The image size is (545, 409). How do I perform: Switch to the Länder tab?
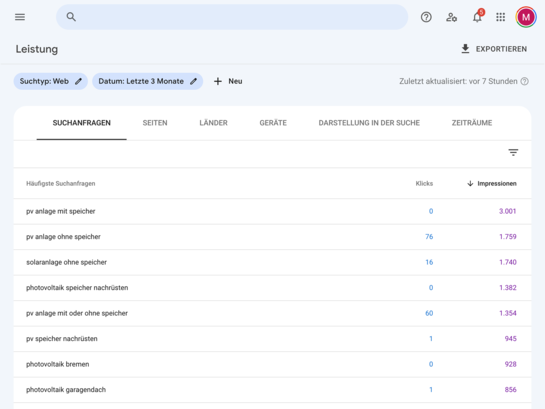(x=213, y=123)
